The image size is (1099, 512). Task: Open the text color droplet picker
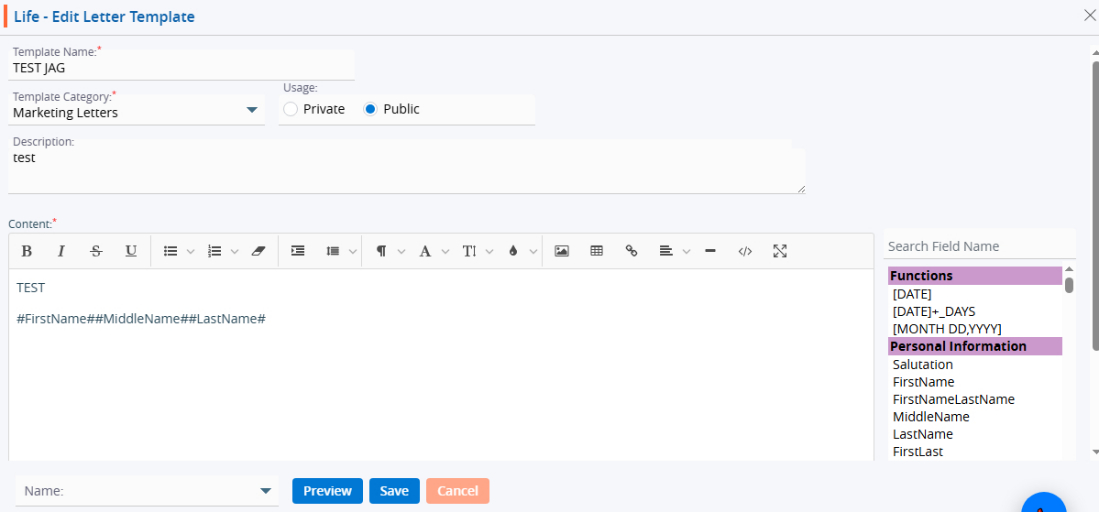513,251
